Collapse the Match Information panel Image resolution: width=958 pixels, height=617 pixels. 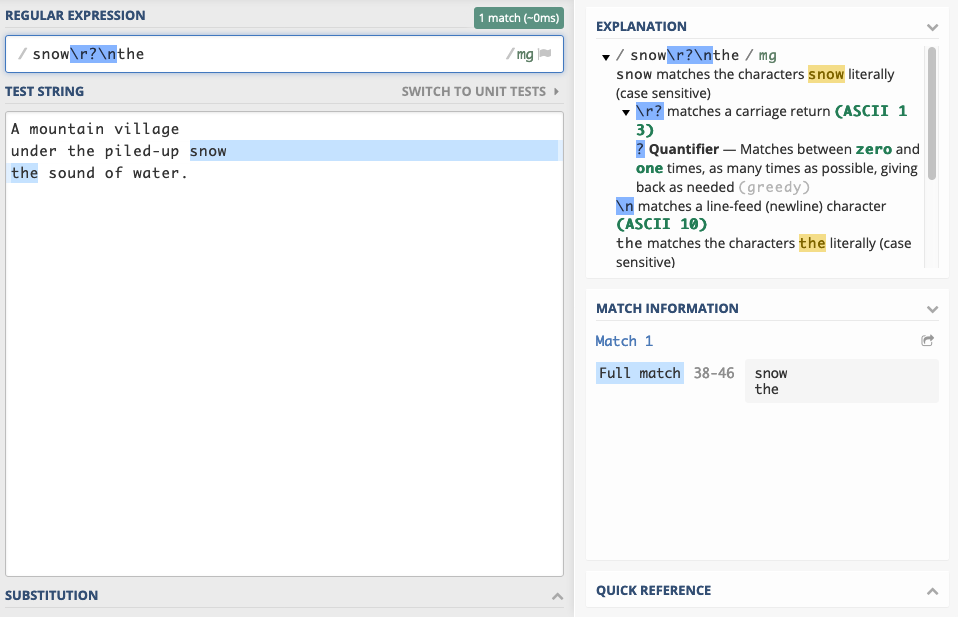point(933,308)
